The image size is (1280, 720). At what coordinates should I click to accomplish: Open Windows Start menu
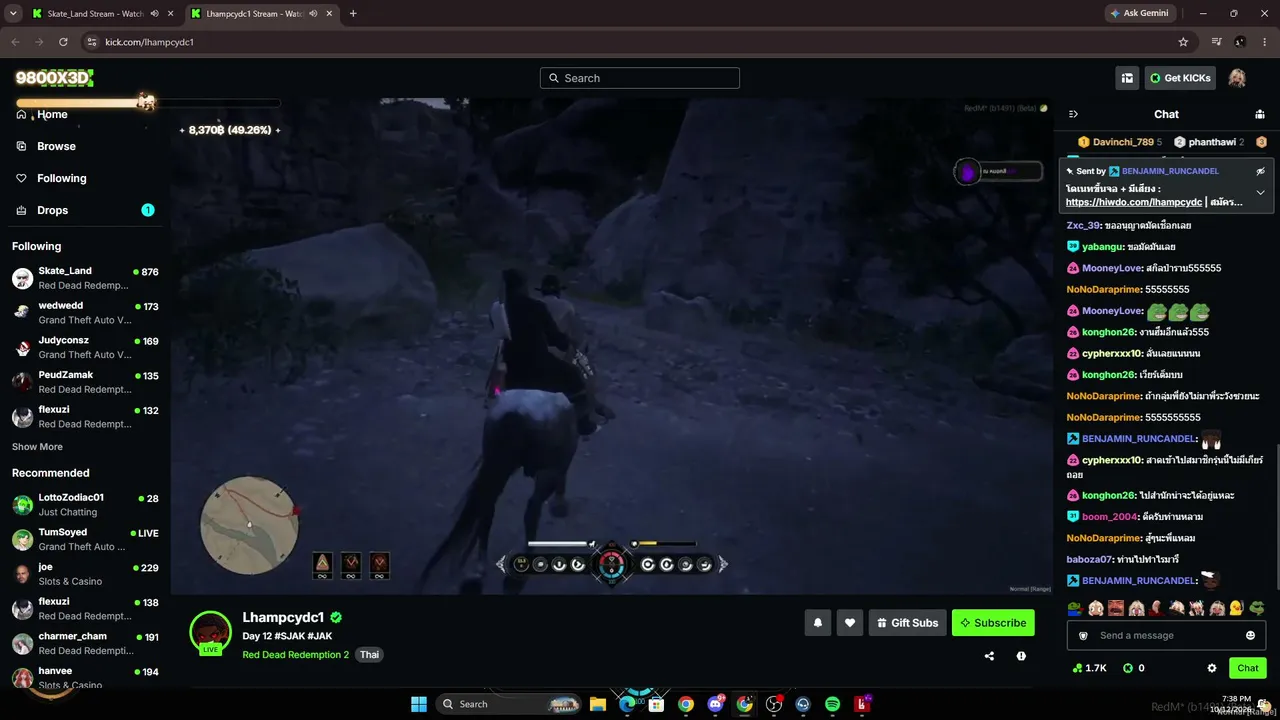click(x=419, y=704)
